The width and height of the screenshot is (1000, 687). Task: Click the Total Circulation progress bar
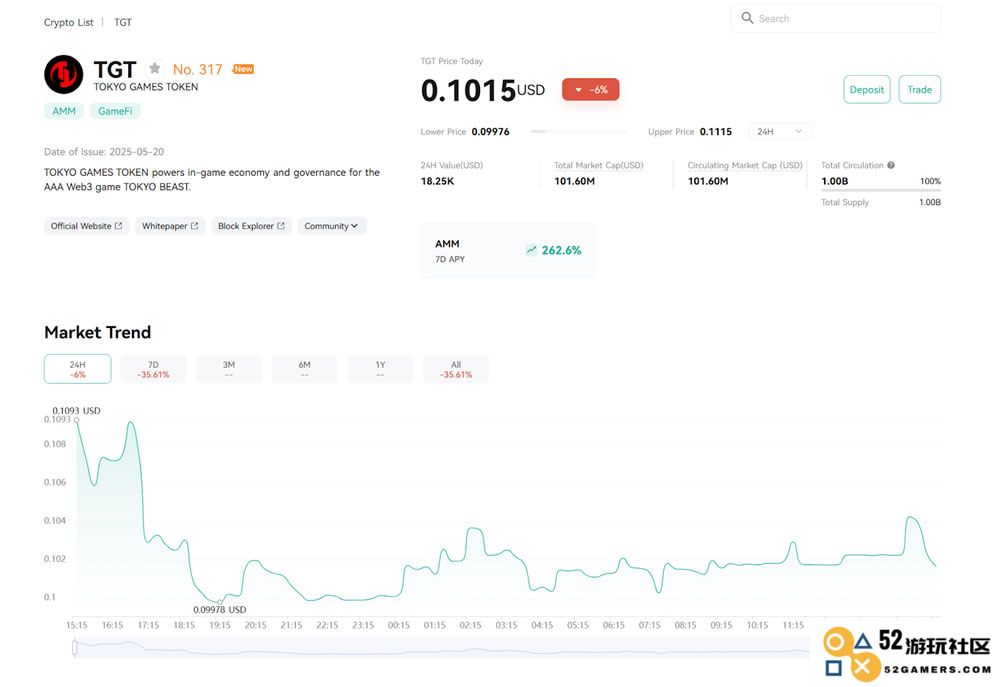click(881, 190)
